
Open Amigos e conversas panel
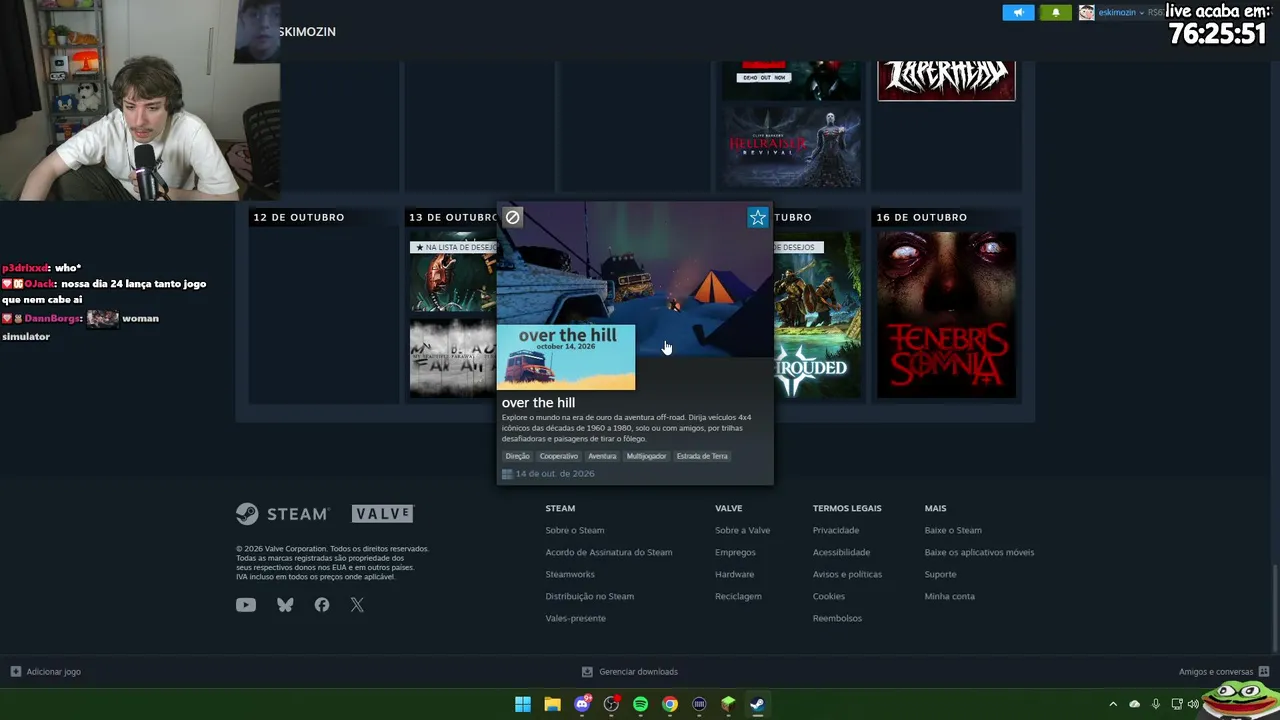[1224, 672]
